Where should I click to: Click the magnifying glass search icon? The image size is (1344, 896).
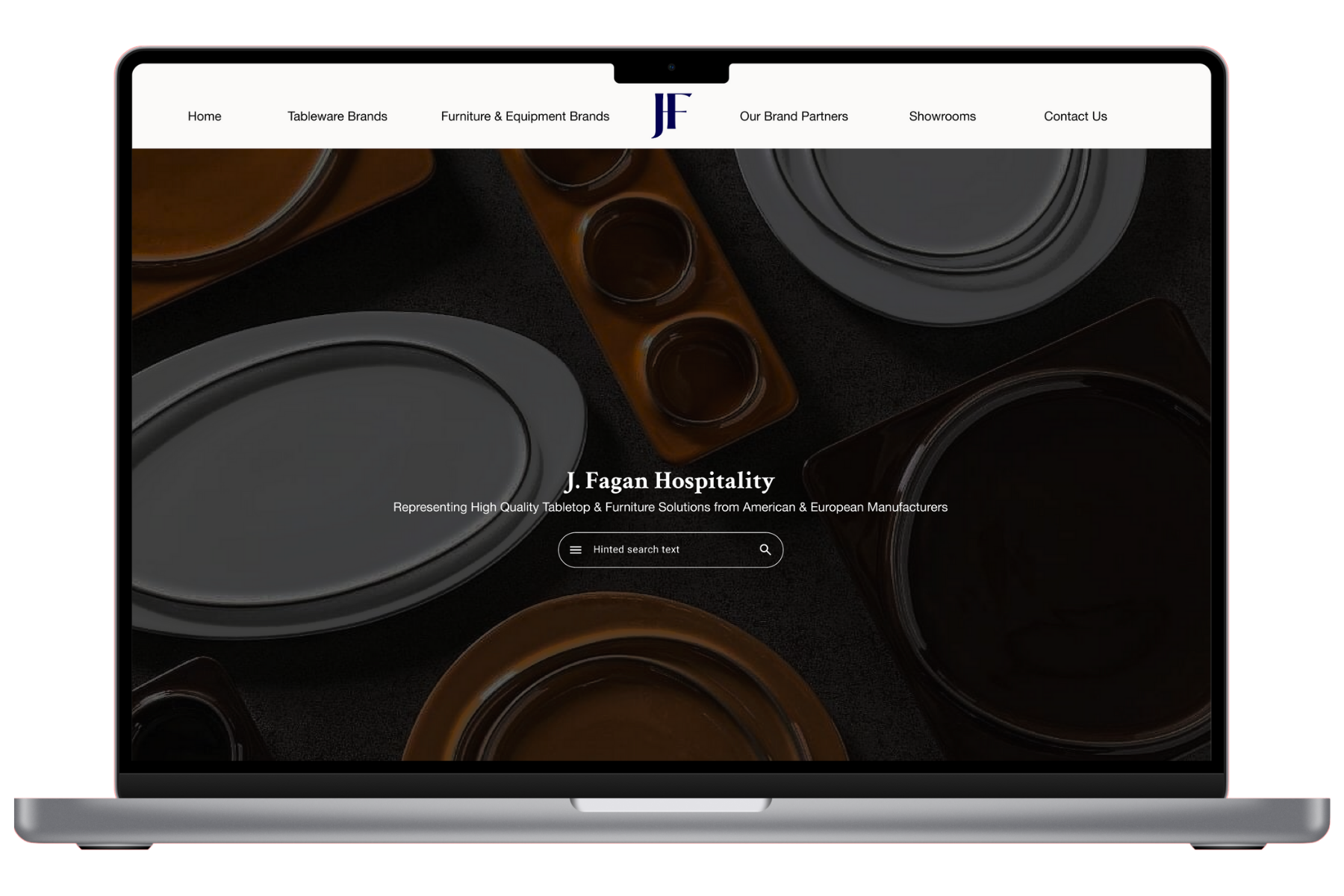coord(765,550)
